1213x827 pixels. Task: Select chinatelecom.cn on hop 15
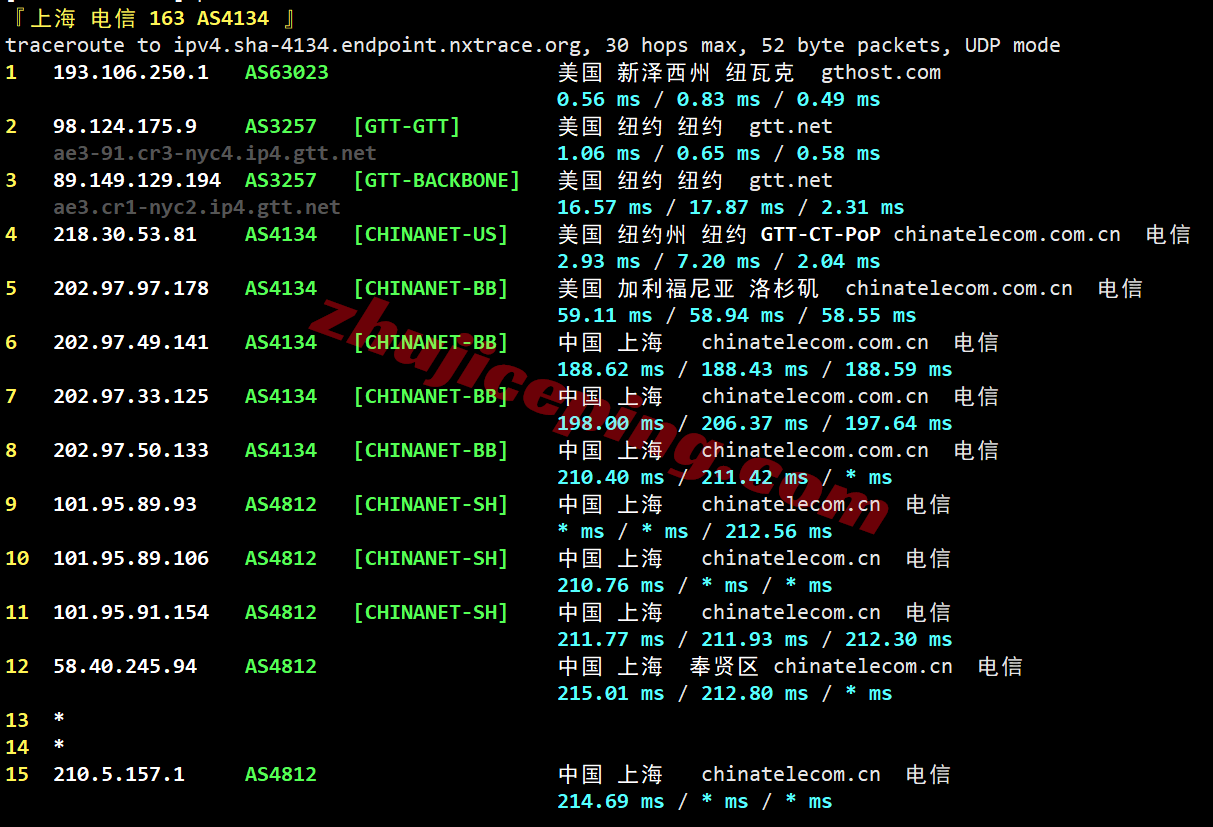coord(791,774)
